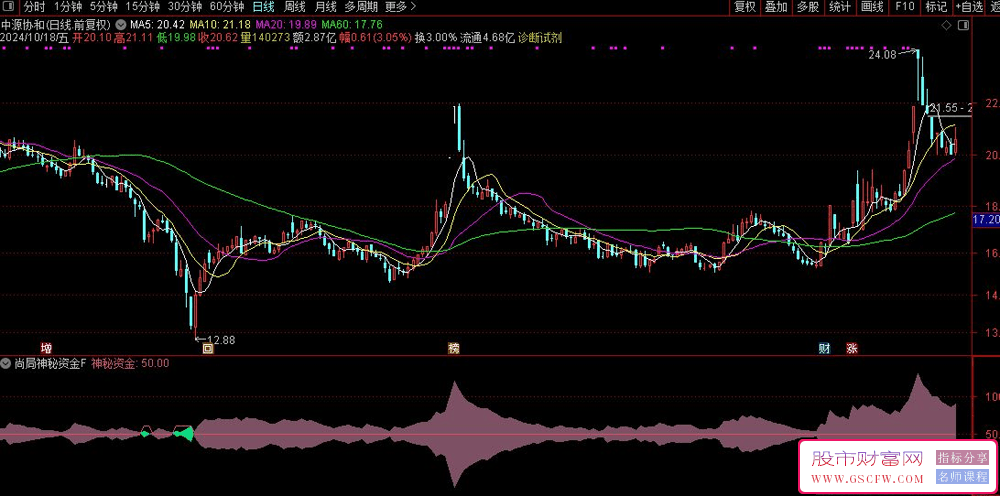
Task: Click the 收20.62 close price text
Action: 219,38
